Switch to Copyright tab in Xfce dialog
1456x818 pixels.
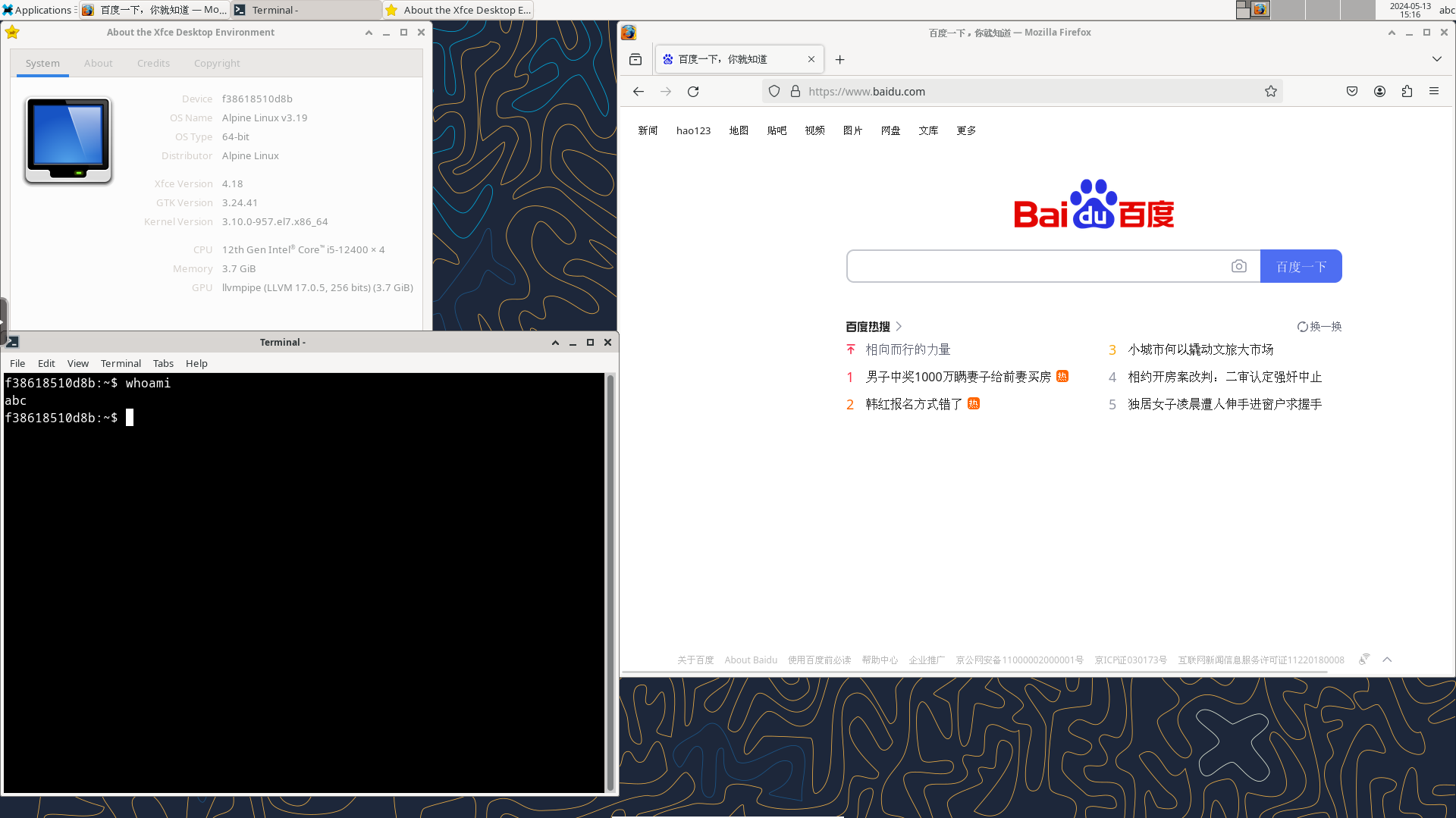217,63
